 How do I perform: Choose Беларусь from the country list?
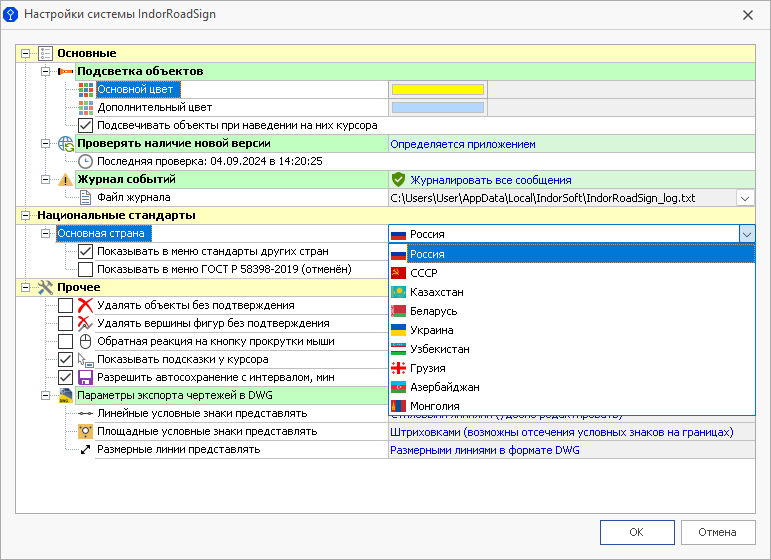click(x=572, y=311)
